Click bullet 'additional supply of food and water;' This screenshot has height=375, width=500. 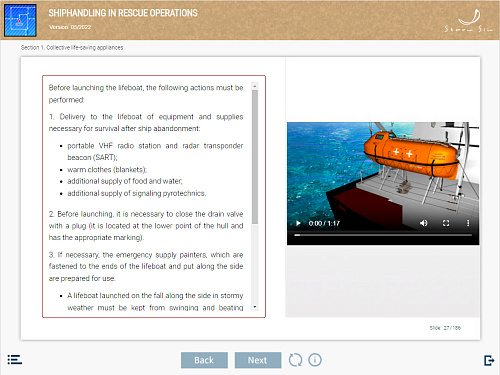(125, 181)
